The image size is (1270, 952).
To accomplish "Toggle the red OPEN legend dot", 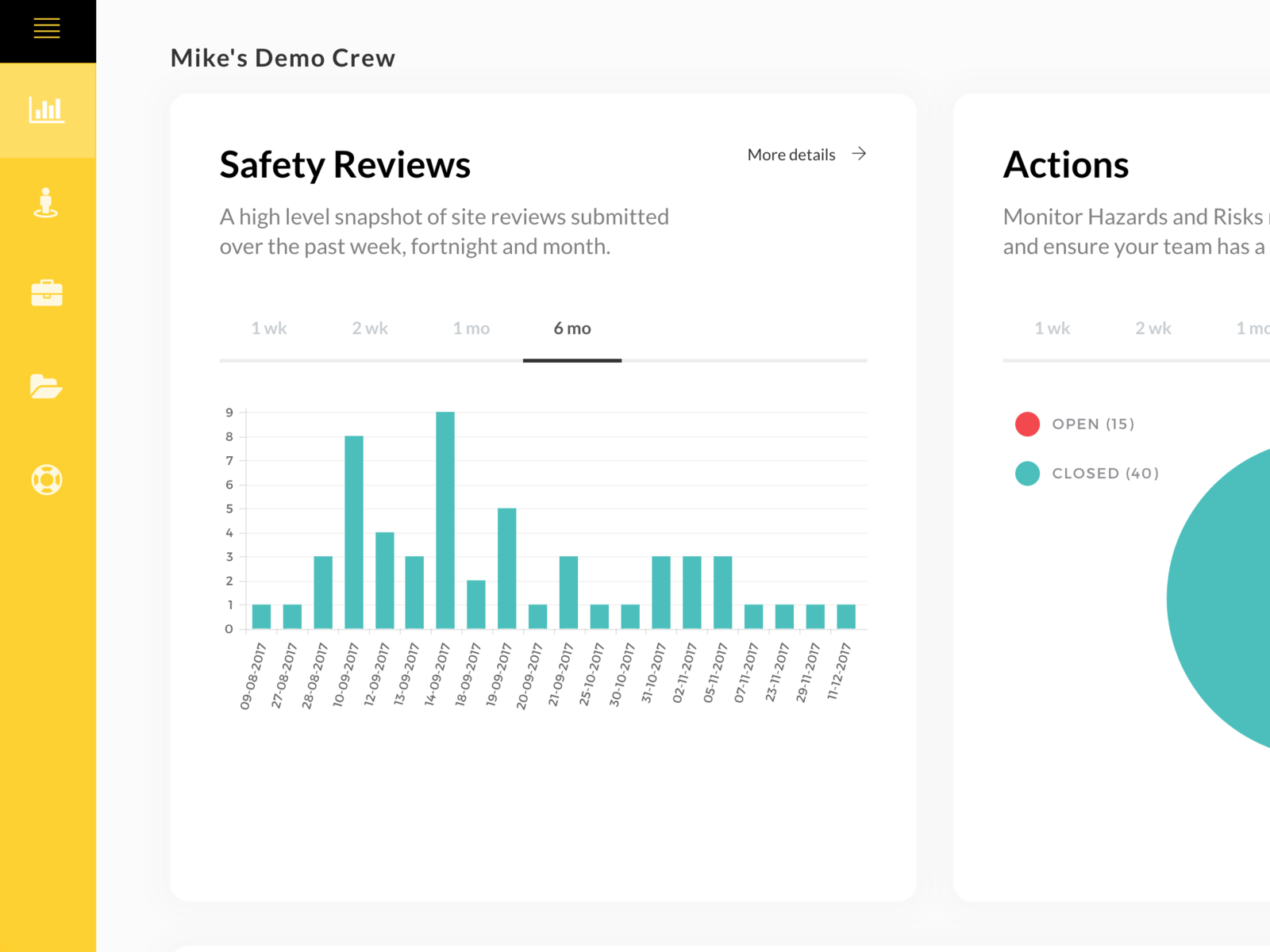I will 1027,424.
